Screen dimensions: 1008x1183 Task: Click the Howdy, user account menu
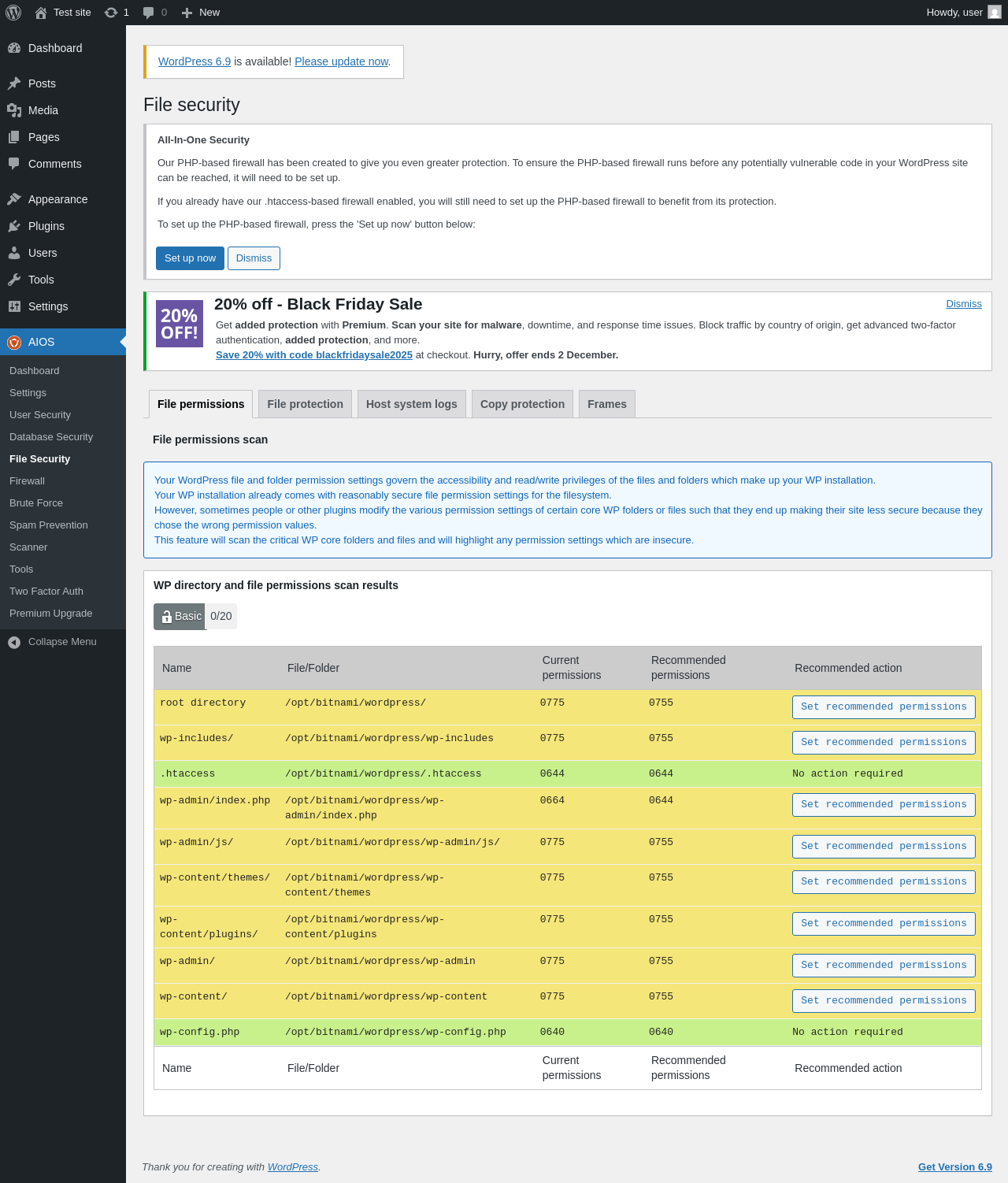(x=964, y=13)
